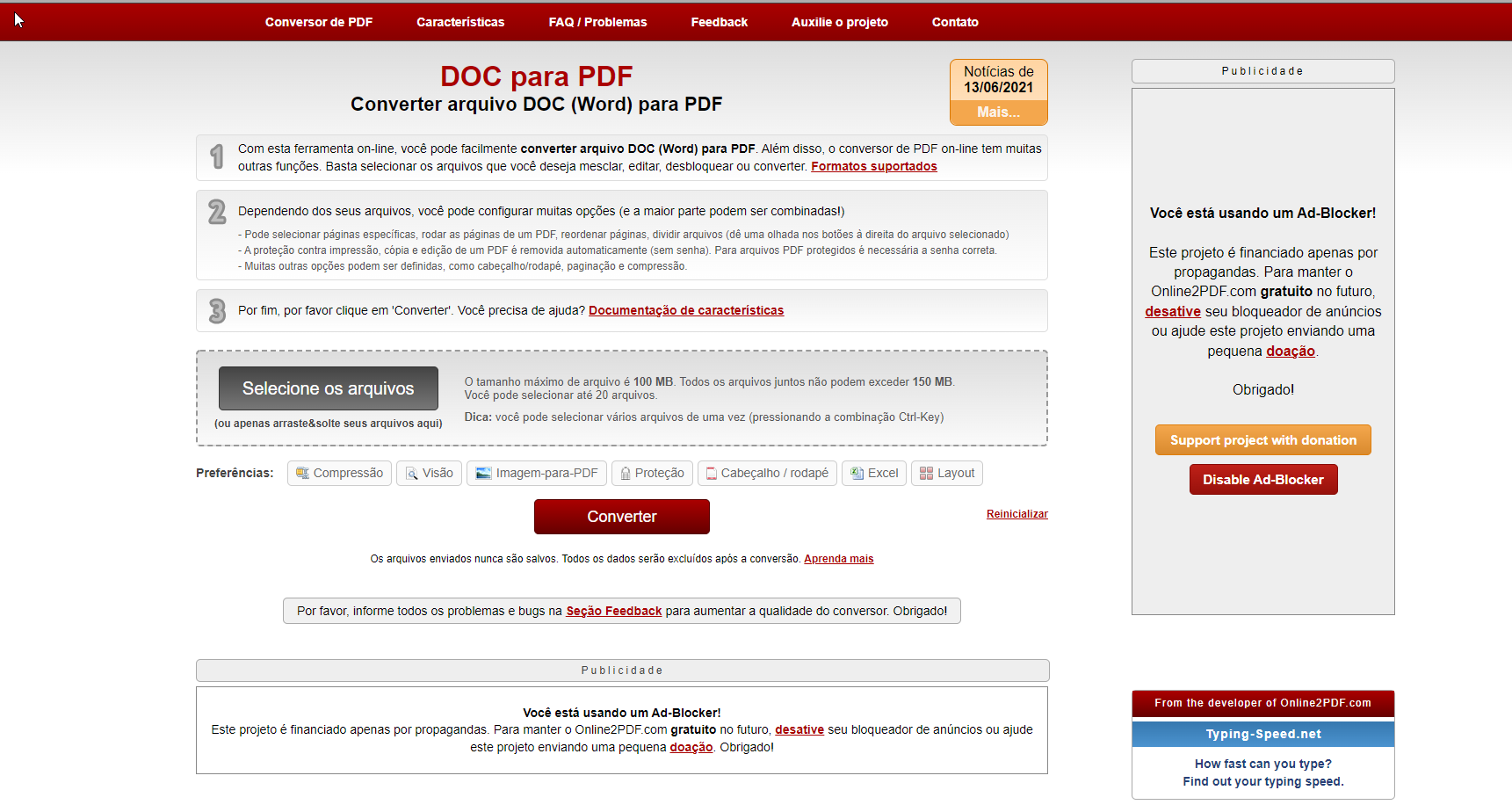Open the Formatos suportados link
Screen dimensions: 1512x812
click(x=874, y=166)
